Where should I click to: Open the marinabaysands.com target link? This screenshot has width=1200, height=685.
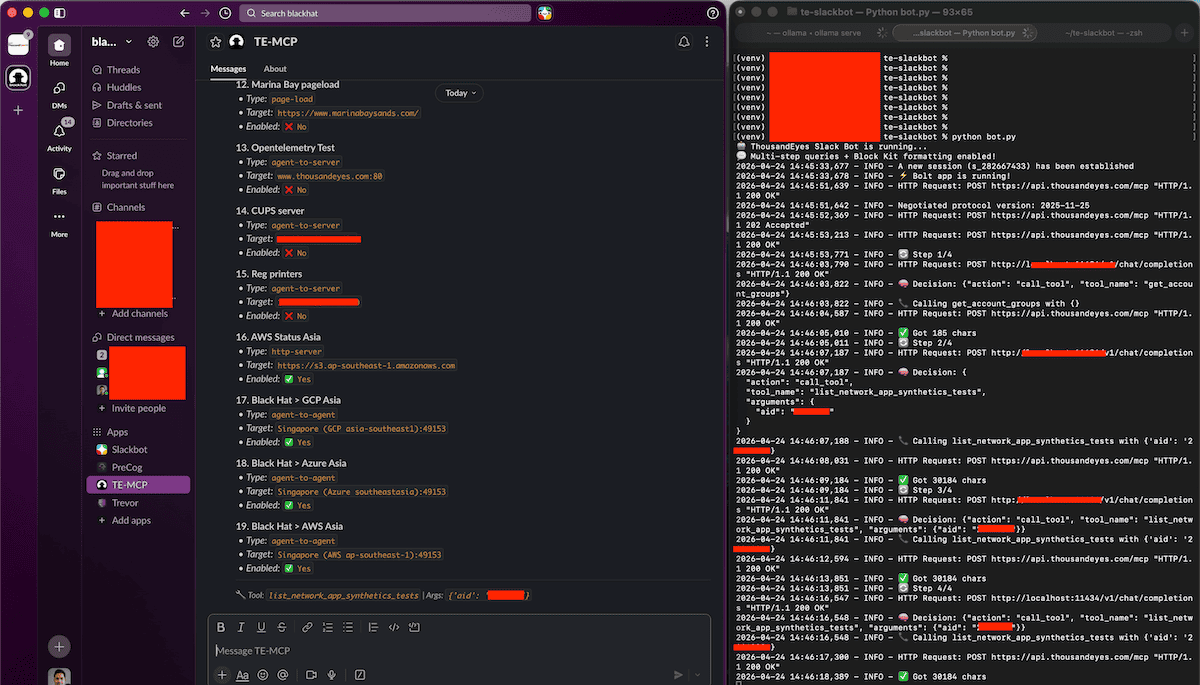pos(349,113)
